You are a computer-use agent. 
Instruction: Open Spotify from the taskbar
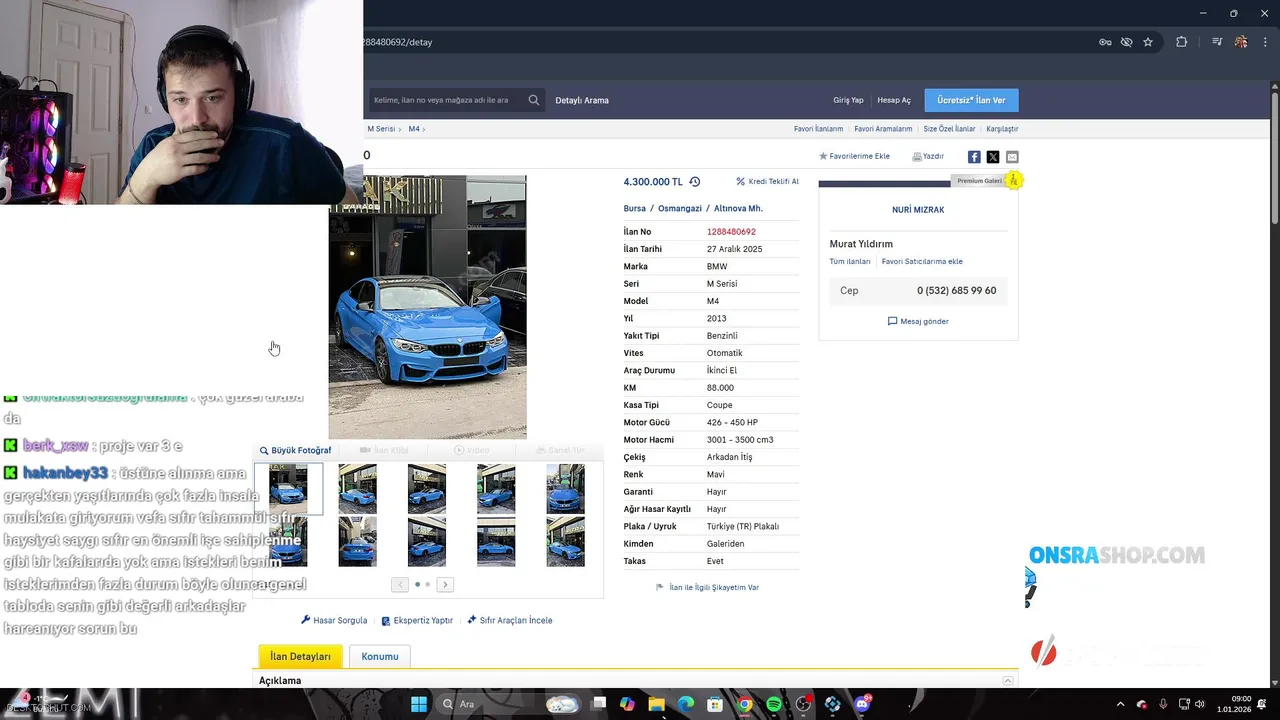[x=774, y=704]
